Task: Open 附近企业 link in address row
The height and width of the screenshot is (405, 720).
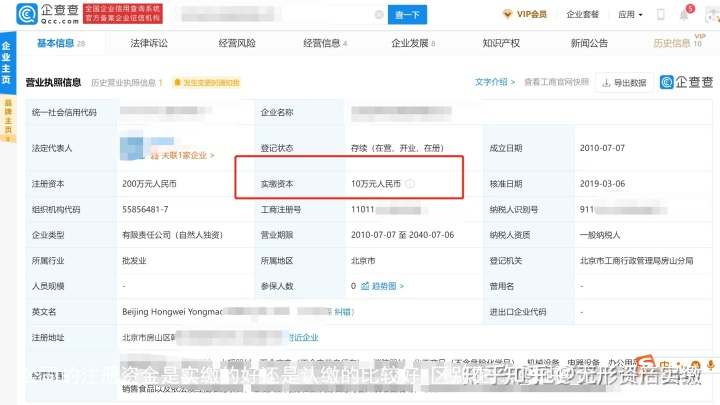Action: pos(304,338)
